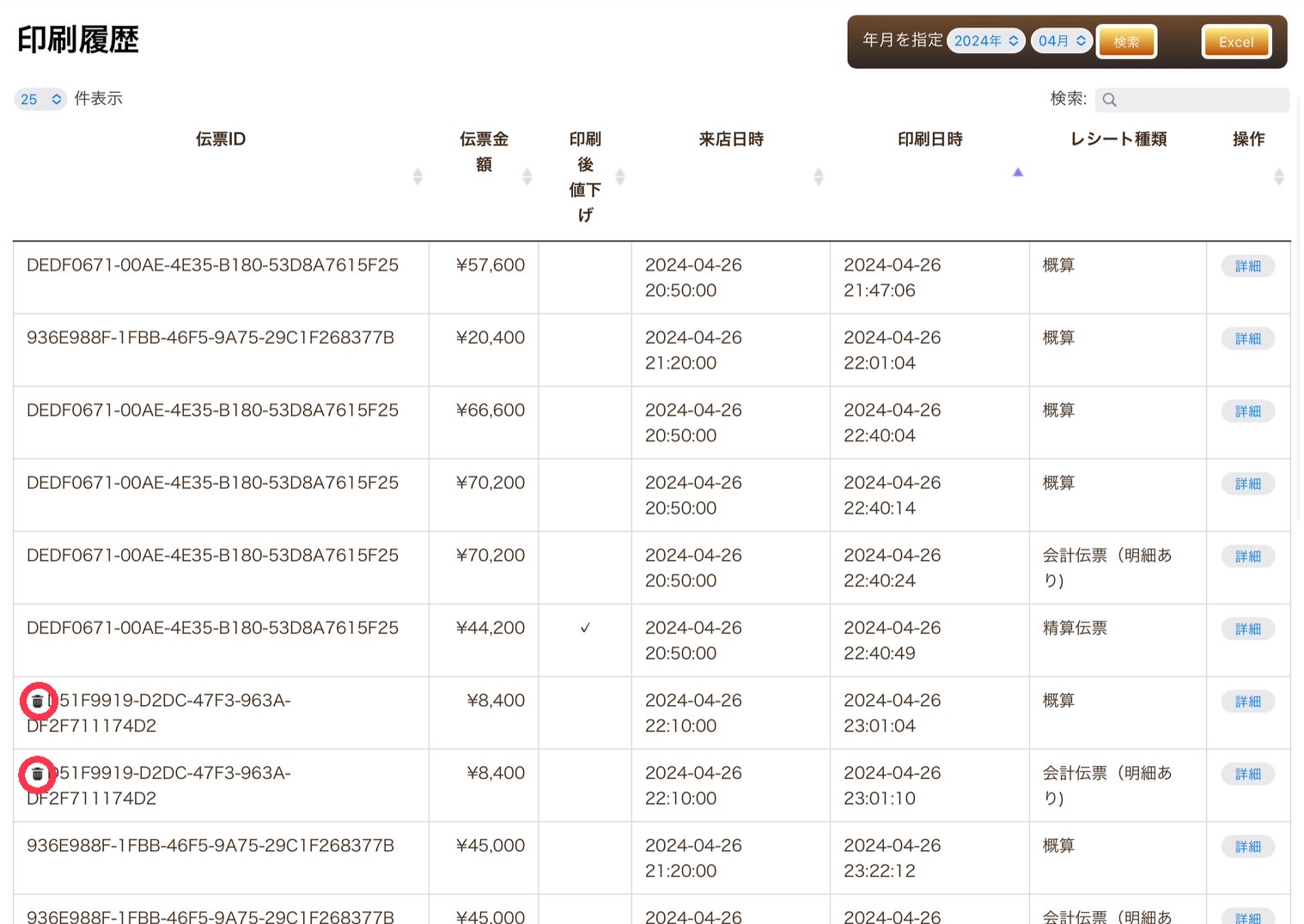Click the trash icon on the 23:01:10 row

38,775
